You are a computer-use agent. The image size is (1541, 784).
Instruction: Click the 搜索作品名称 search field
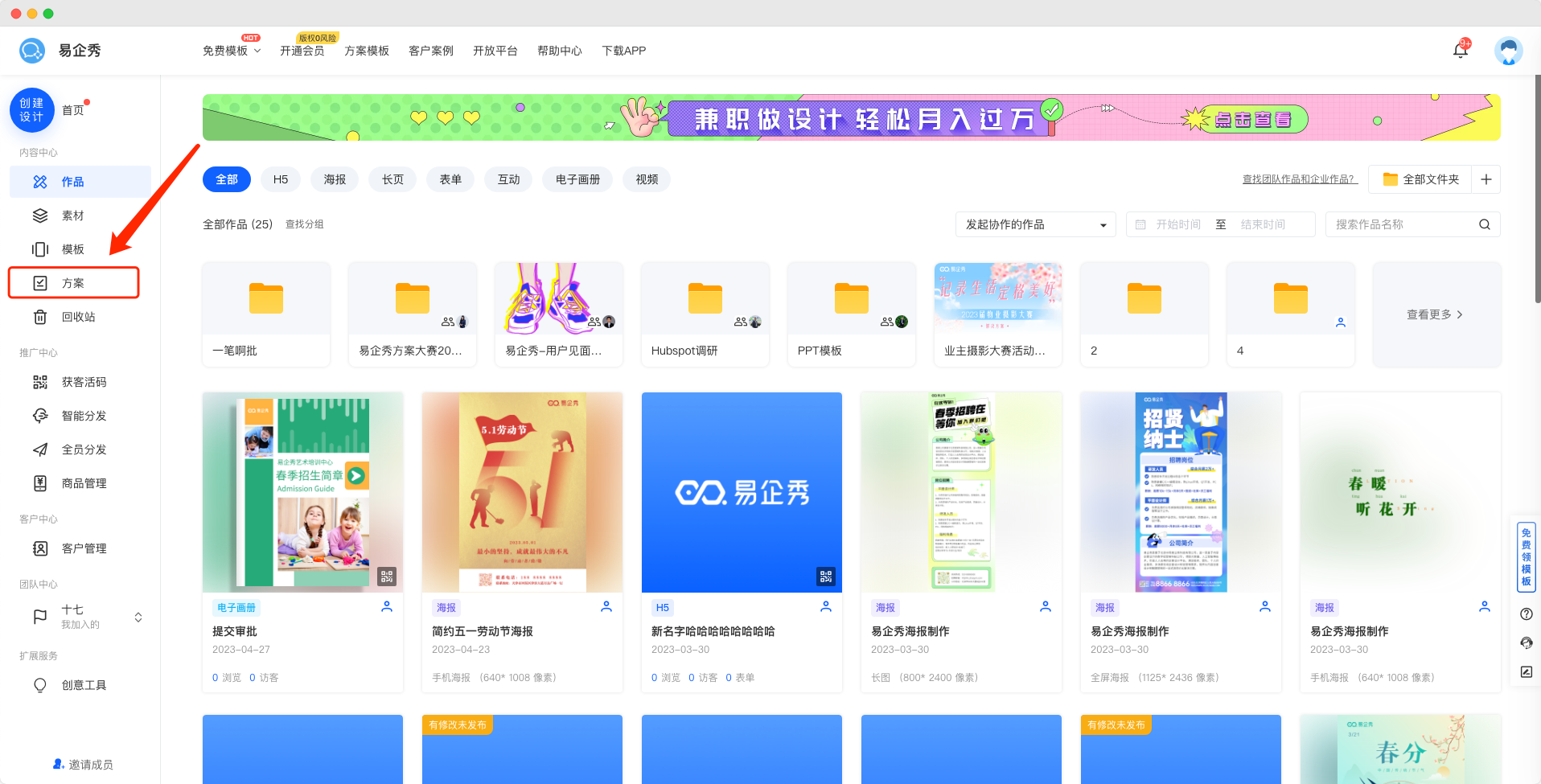(1401, 224)
